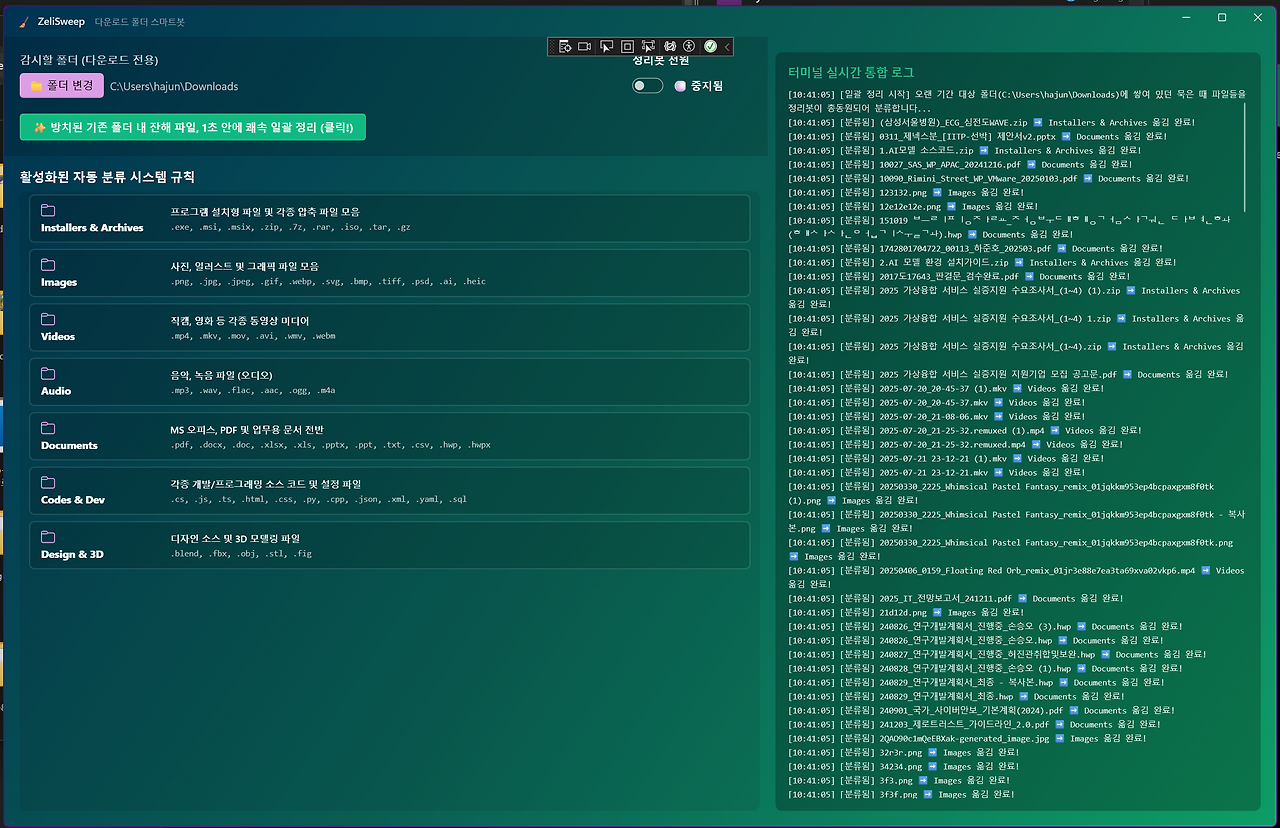The image size is (1280, 828).
Task: Click the purple 중지됨 status indicator dot
Action: click(680, 86)
